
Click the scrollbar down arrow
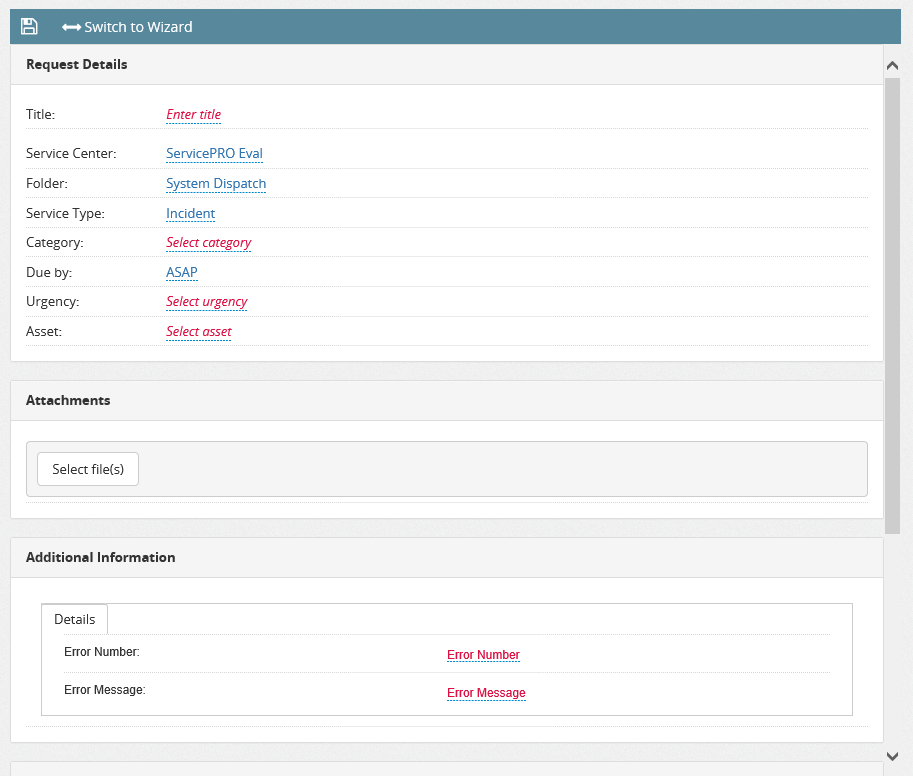click(x=892, y=756)
